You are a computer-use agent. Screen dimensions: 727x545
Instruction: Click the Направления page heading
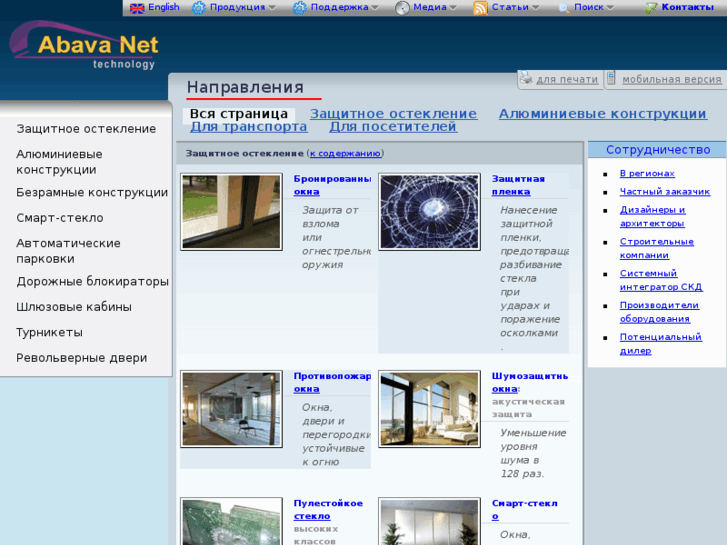(245, 87)
